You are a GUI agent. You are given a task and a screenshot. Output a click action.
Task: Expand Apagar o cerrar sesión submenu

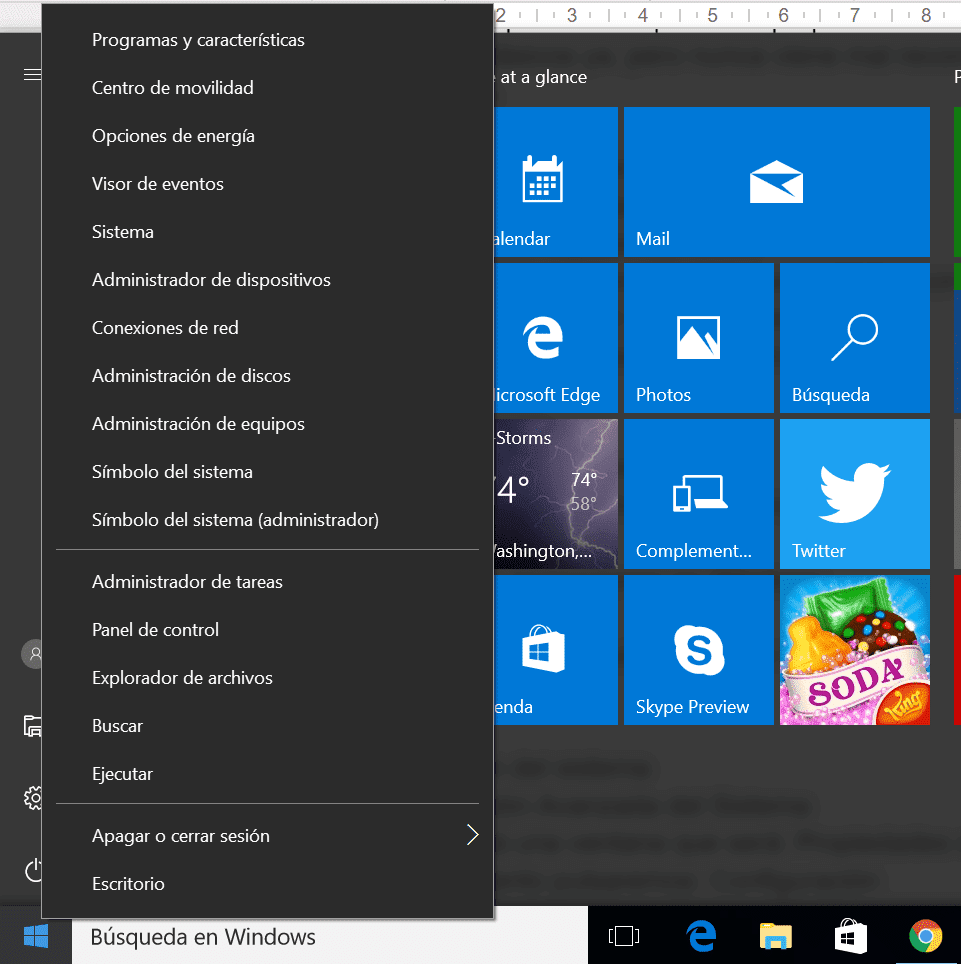[x=267, y=836]
